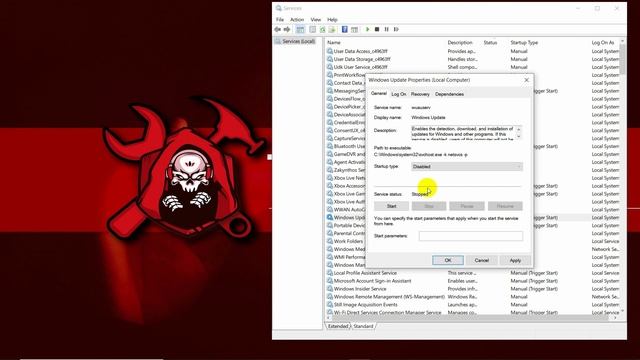Viewport: 640px width, 360px height.
Task: Click the Export List toolbar icon
Action: click(332, 29)
